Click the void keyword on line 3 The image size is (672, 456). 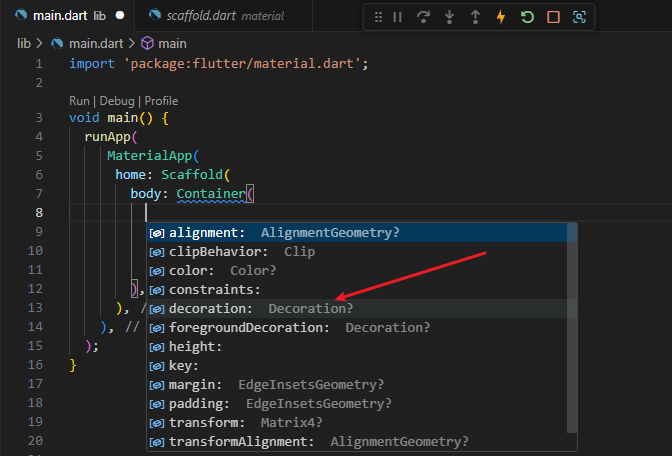click(84, 117)
